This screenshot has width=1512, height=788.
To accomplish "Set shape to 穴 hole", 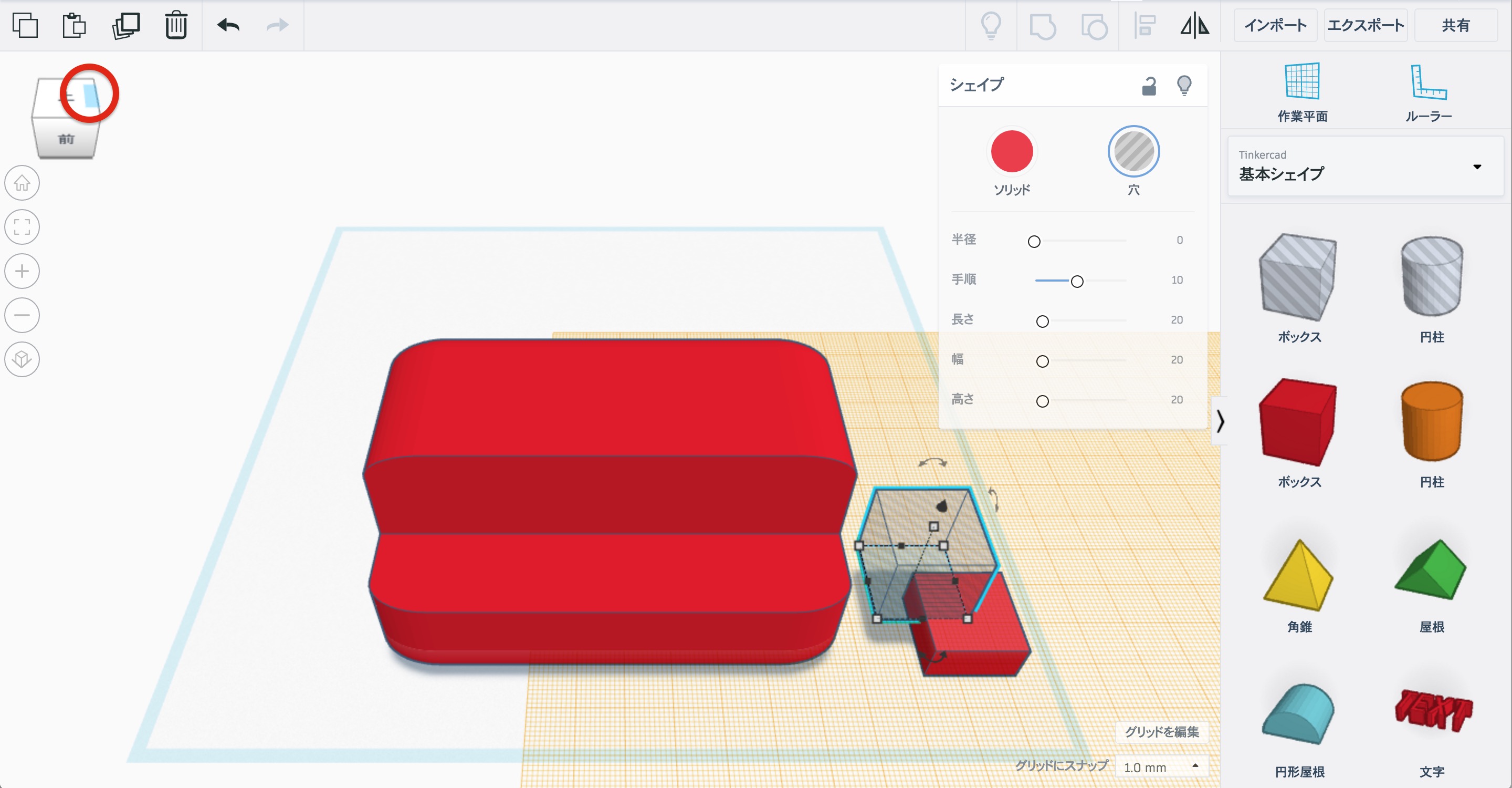I will point(1133,152).
